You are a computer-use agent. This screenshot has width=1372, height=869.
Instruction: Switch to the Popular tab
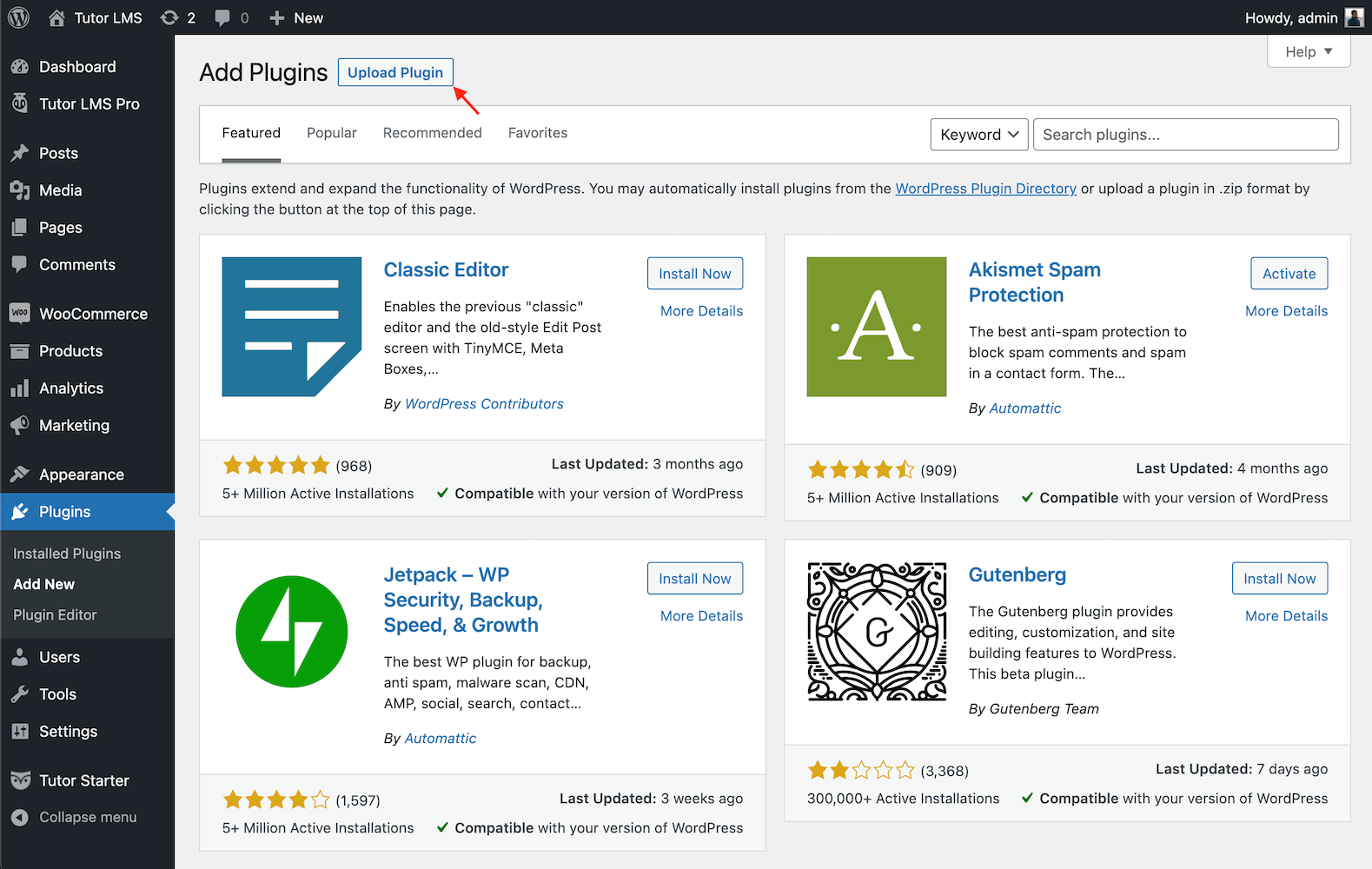tap(332, 133)
